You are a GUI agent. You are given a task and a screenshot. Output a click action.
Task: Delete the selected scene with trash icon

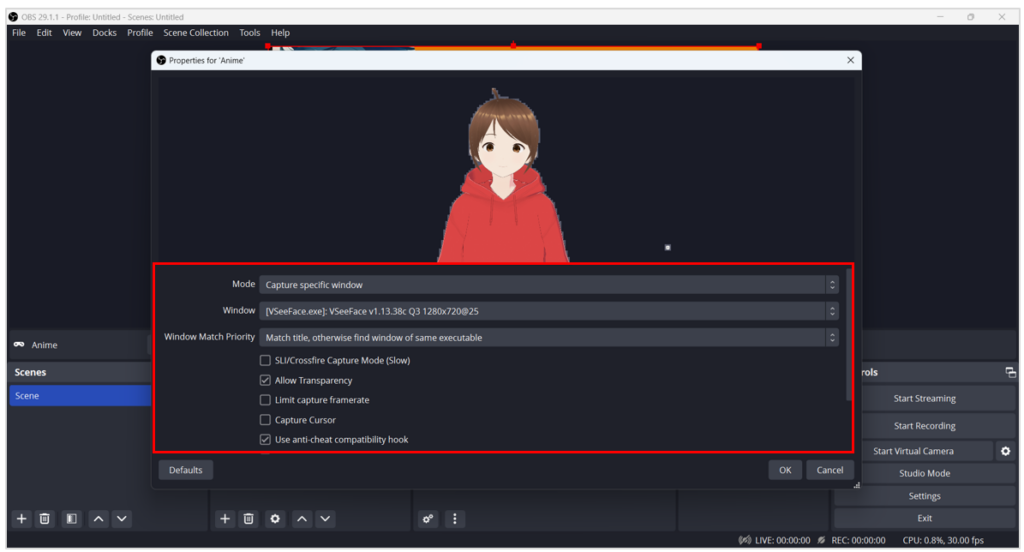[x=45, y=519]
